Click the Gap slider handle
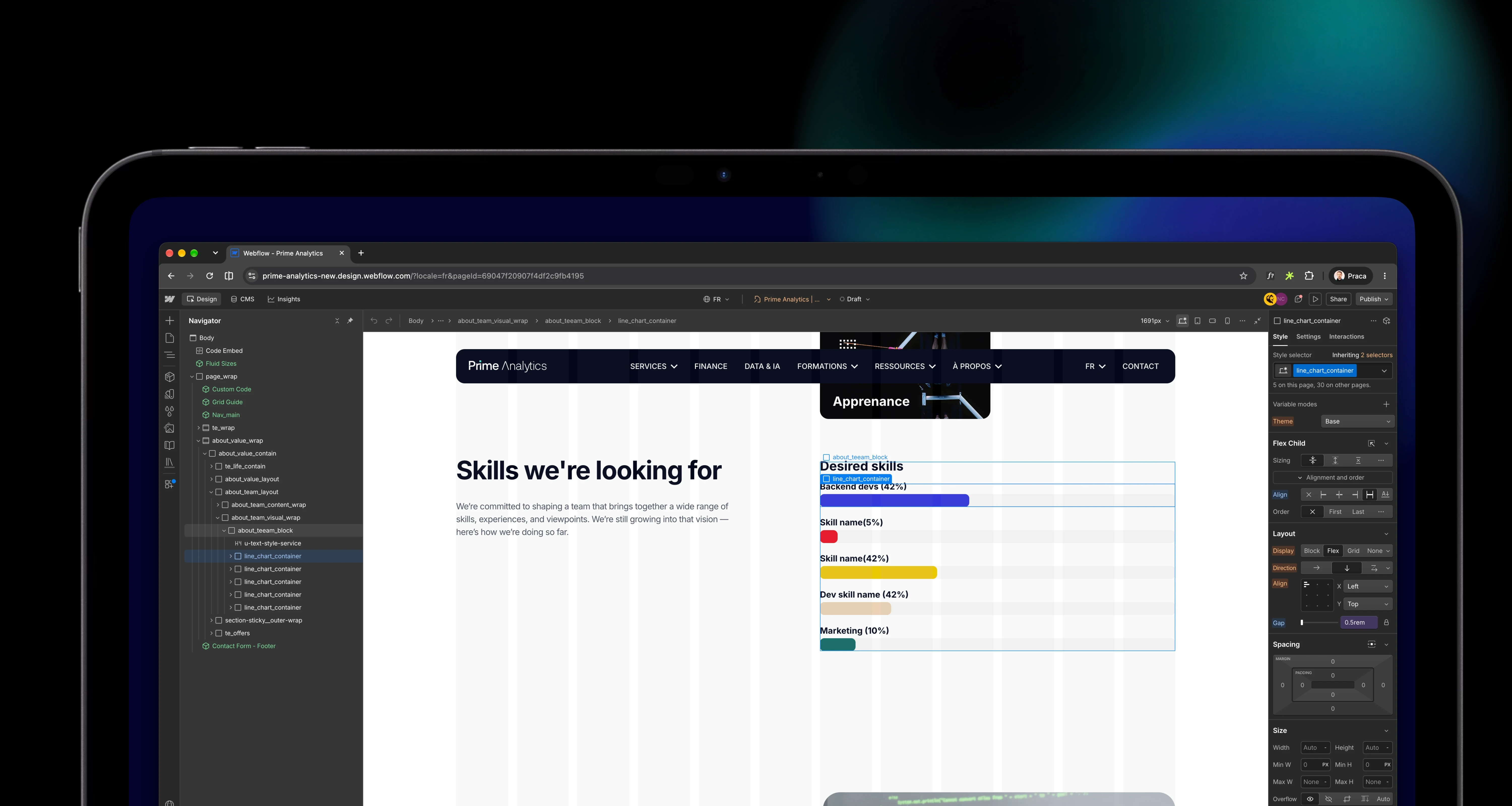Image resolution: width=1512 pixels, height=806 pixels. (x=1302, y=622)
